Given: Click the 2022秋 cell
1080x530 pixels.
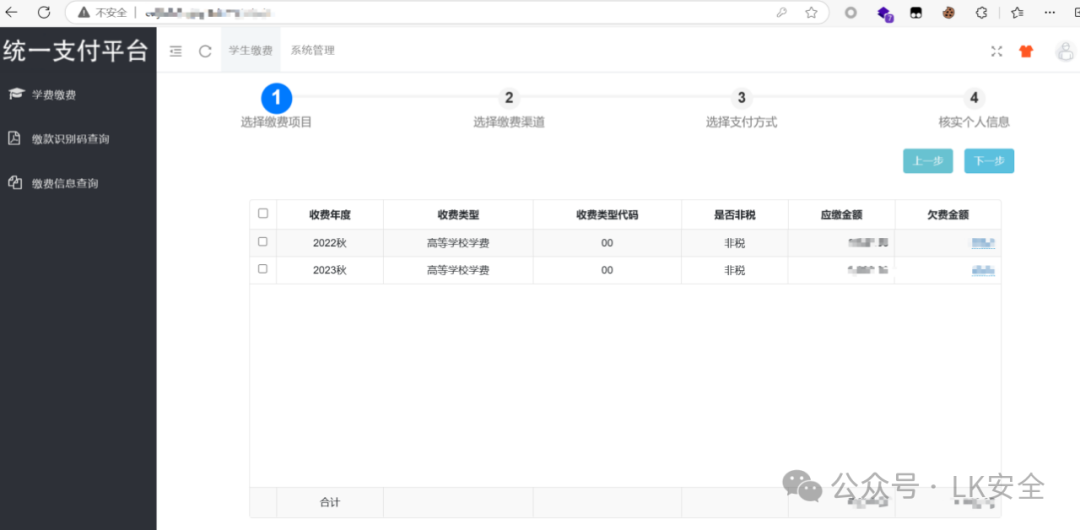Looking at the screenshot, I should coord(330,243).
